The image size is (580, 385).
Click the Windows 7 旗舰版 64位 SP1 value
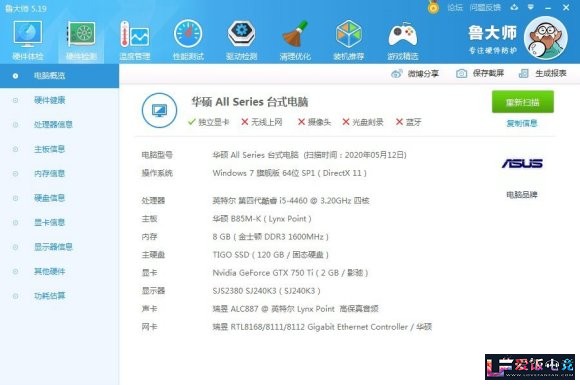(x=289, y=173)
